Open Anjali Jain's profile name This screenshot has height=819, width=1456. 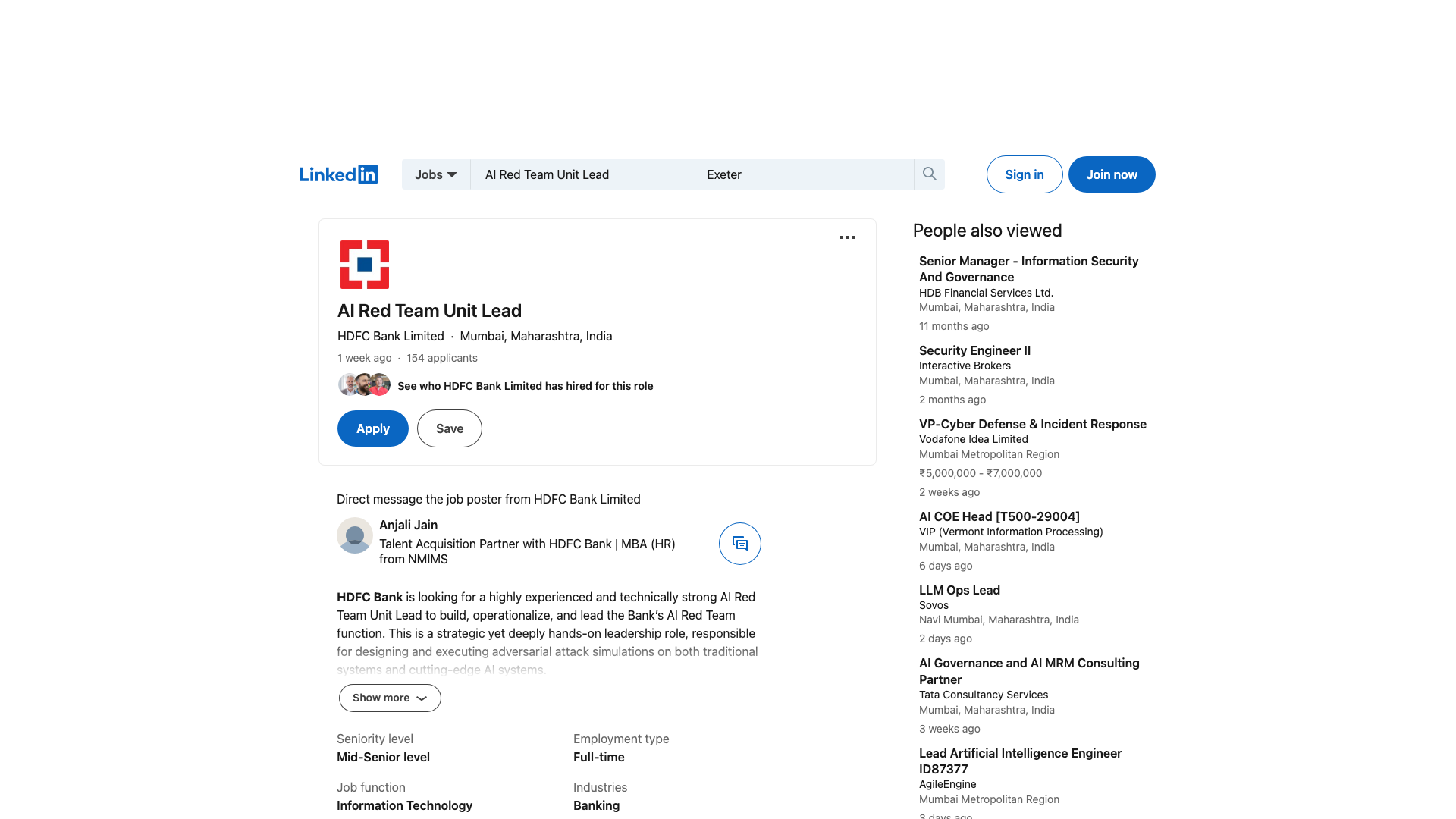[x=408, y=525]
